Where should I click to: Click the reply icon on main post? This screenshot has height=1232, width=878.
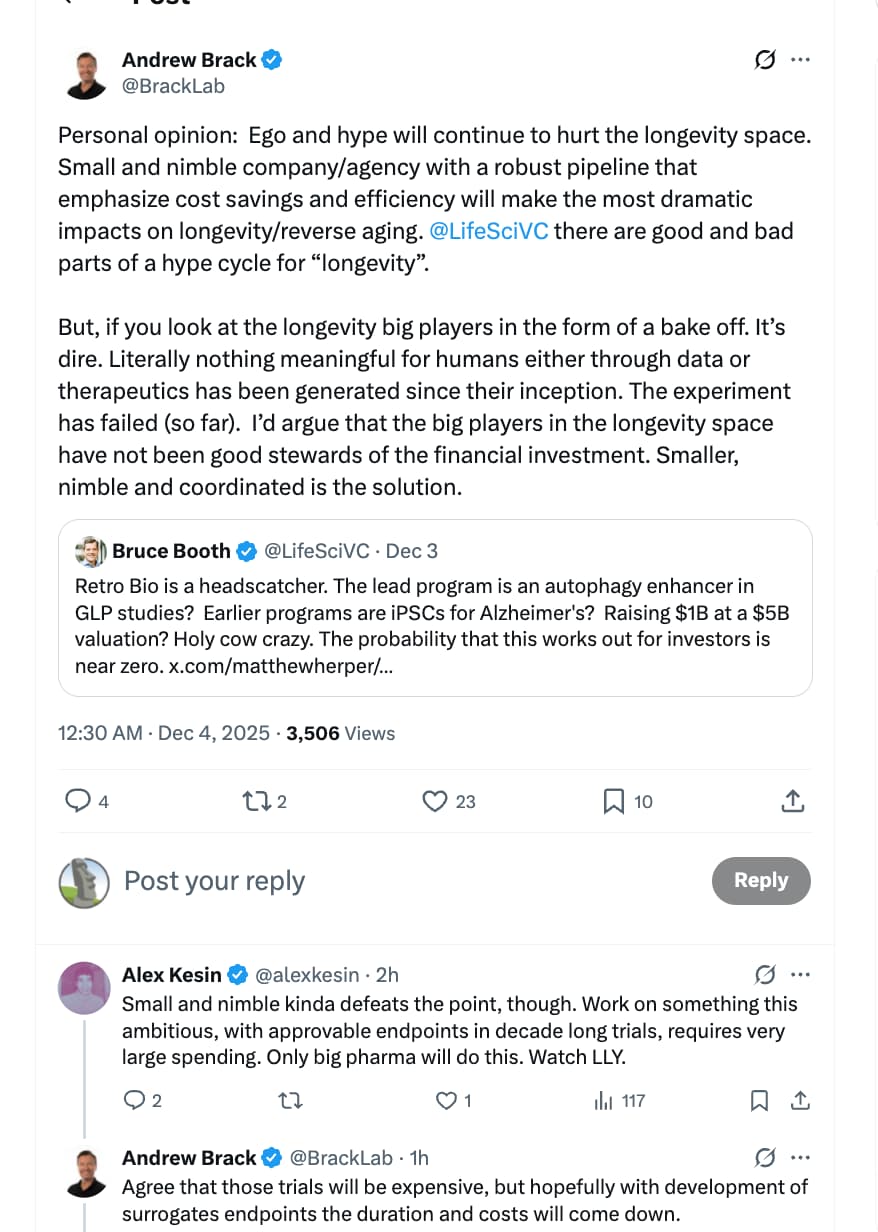[78, 801]
